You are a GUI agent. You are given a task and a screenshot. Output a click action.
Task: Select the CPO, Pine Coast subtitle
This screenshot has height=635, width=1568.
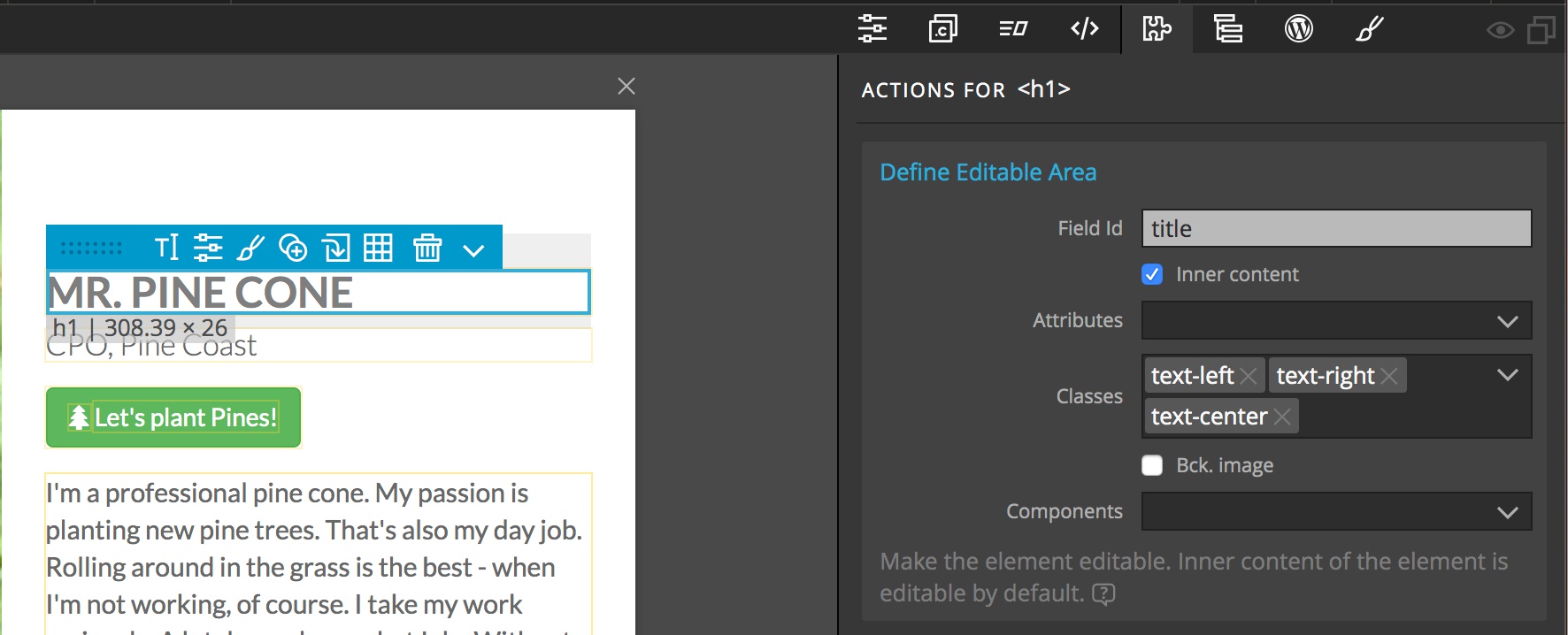pos(151,347)
